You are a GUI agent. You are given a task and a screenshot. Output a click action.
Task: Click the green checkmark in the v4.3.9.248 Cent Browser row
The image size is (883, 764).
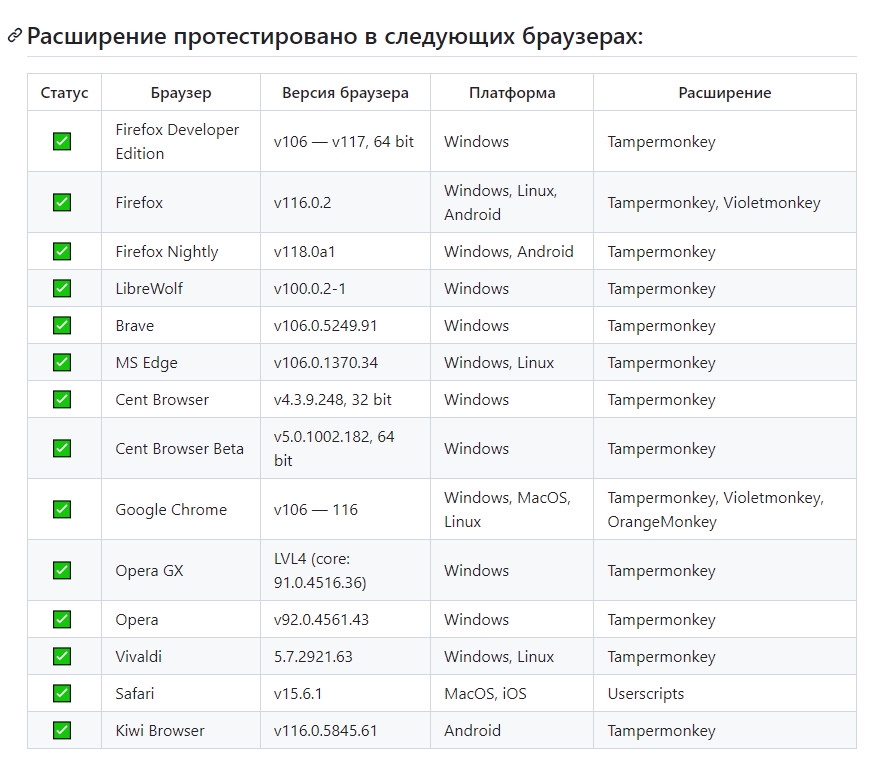[62, 399]
